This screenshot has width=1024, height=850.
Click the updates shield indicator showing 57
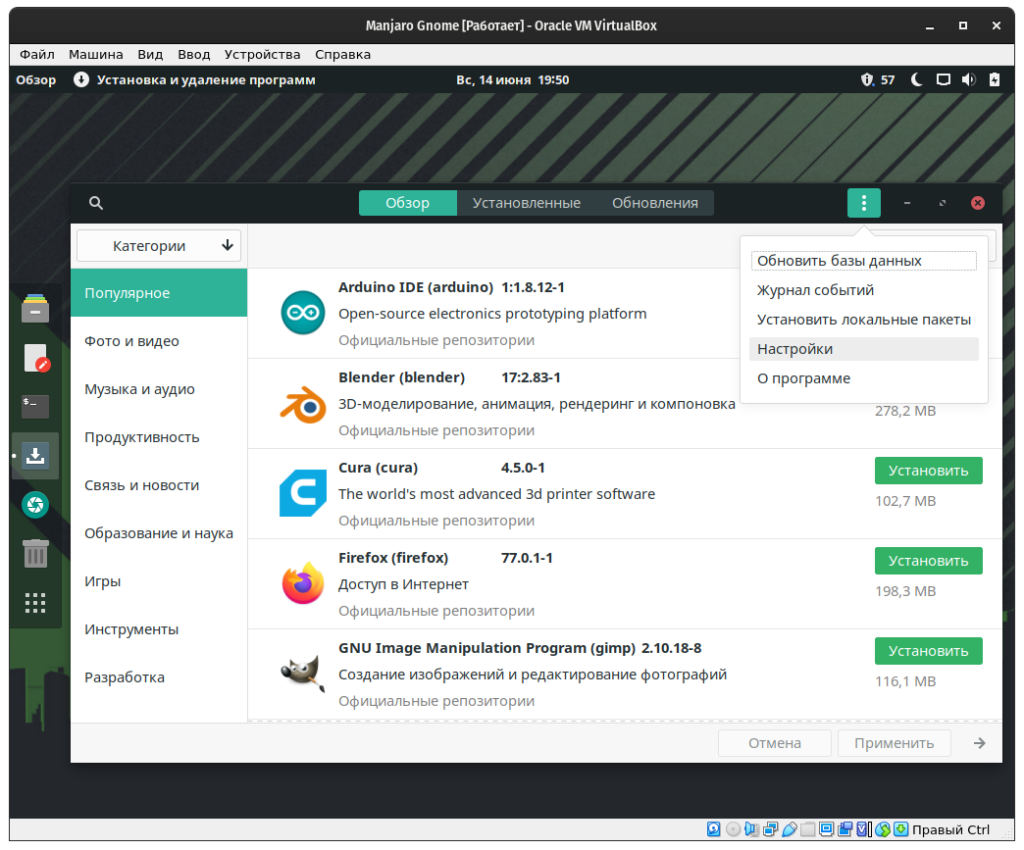click(x=877, y=80)
